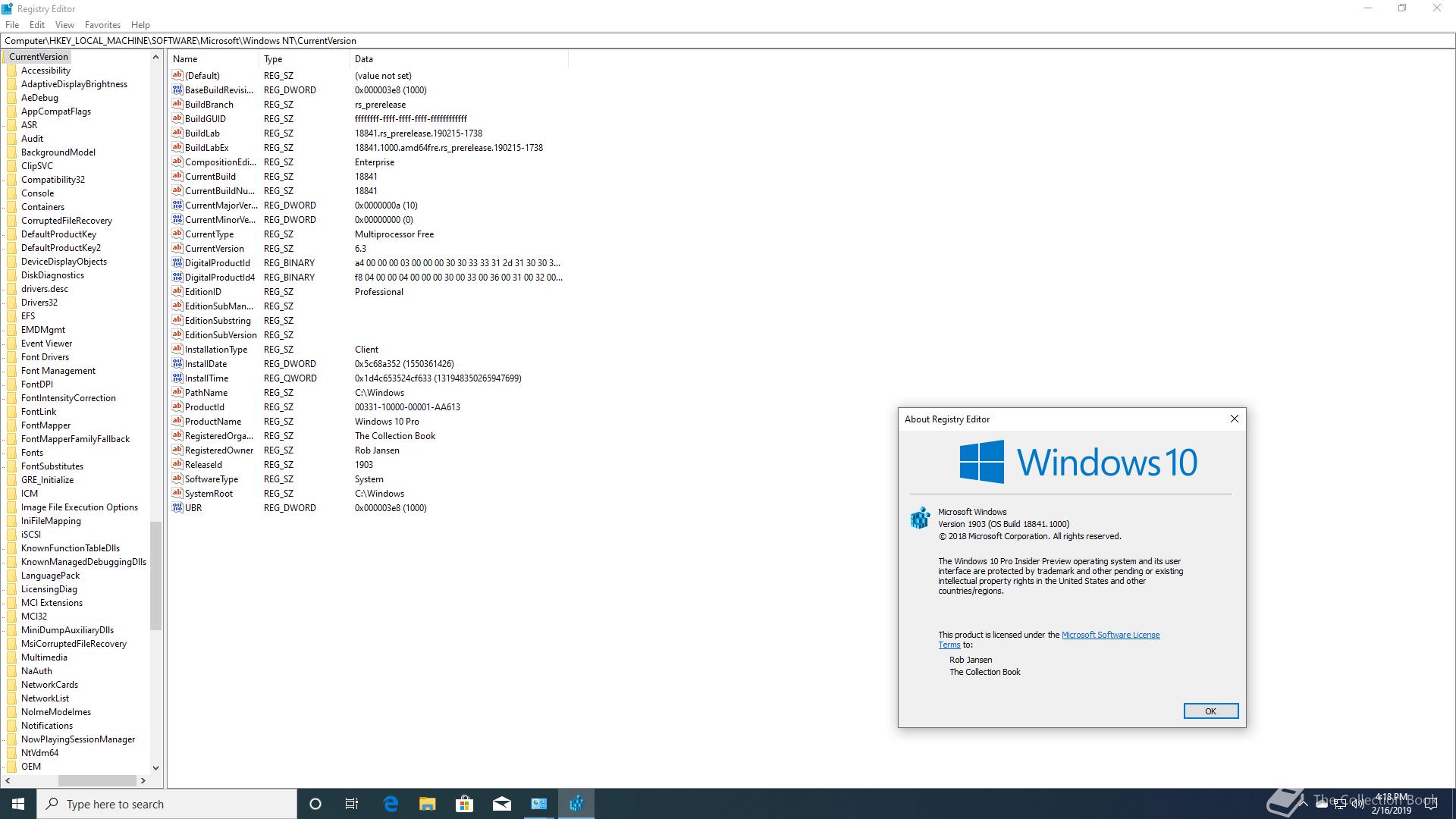The image size is (1456, 819).
Task: Open Task View on the taskbar
Action: pos(352,804)
